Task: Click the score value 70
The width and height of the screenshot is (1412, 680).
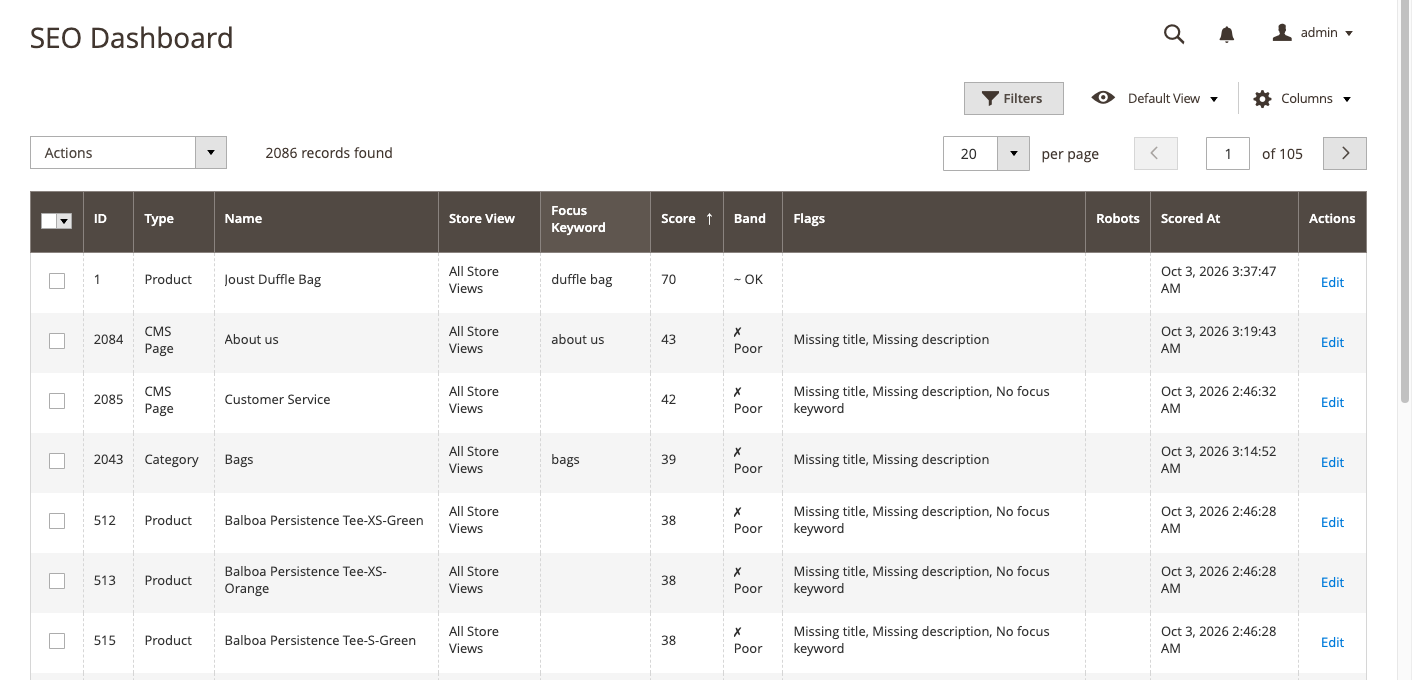Action: 669,279
